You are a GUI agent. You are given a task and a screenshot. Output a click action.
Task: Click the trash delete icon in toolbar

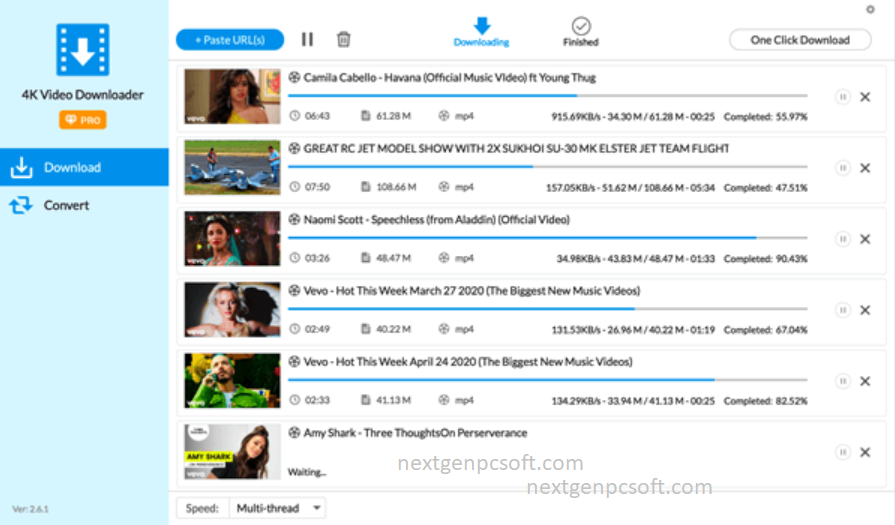[x=344, y=39]
